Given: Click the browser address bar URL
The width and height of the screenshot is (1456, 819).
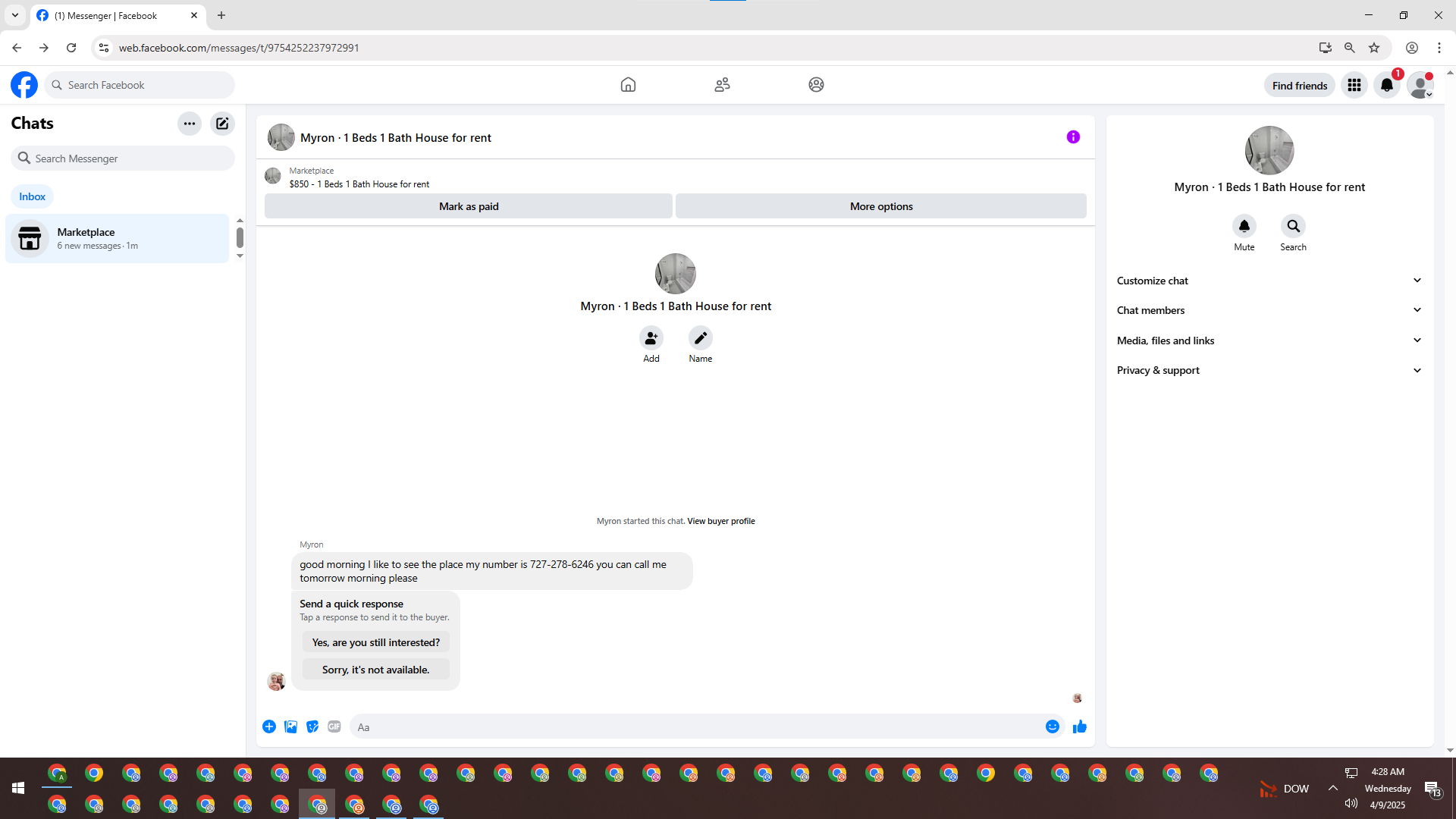Looking at the screenshot, I should [x=239, y=48].
